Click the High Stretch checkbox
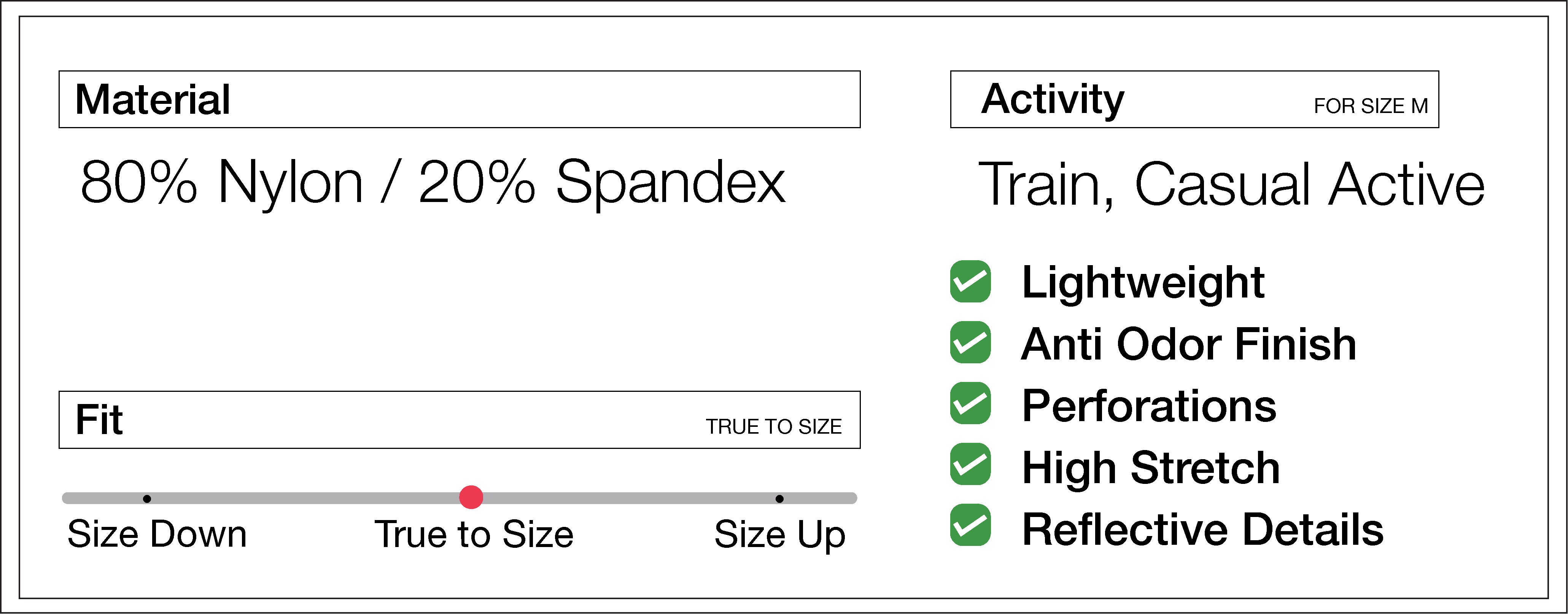The image size is (1568, 614). coord(970,464)
